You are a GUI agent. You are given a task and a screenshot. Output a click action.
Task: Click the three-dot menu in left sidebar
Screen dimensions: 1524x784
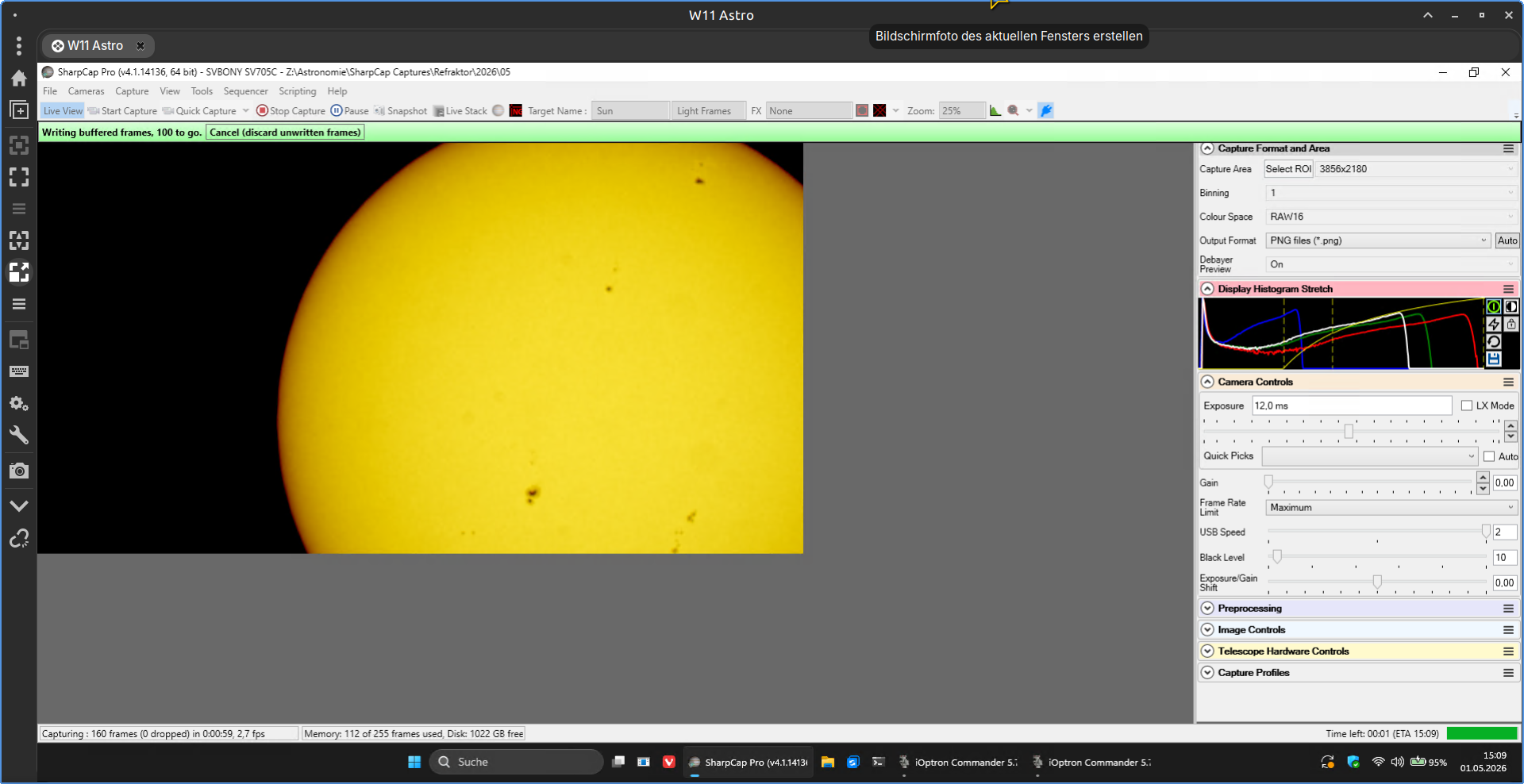pos(19,45)
